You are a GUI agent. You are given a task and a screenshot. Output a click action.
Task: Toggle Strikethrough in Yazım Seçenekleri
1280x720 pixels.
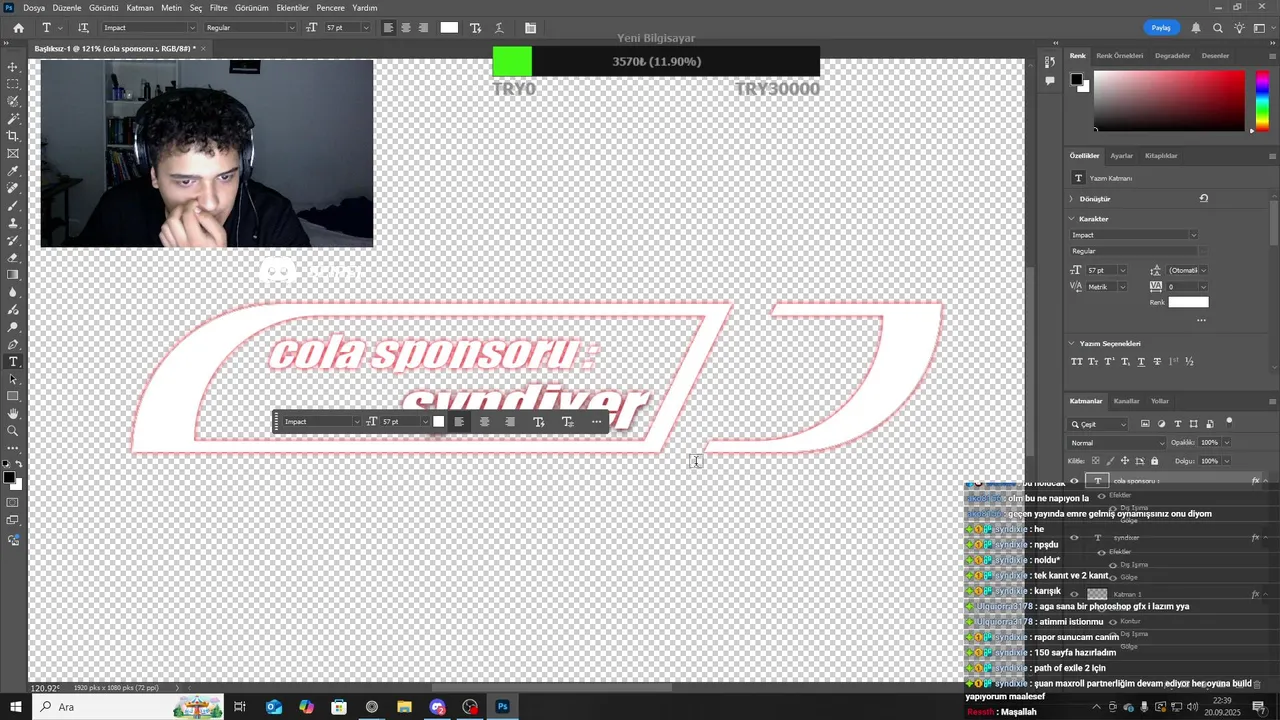(1157, 361)
